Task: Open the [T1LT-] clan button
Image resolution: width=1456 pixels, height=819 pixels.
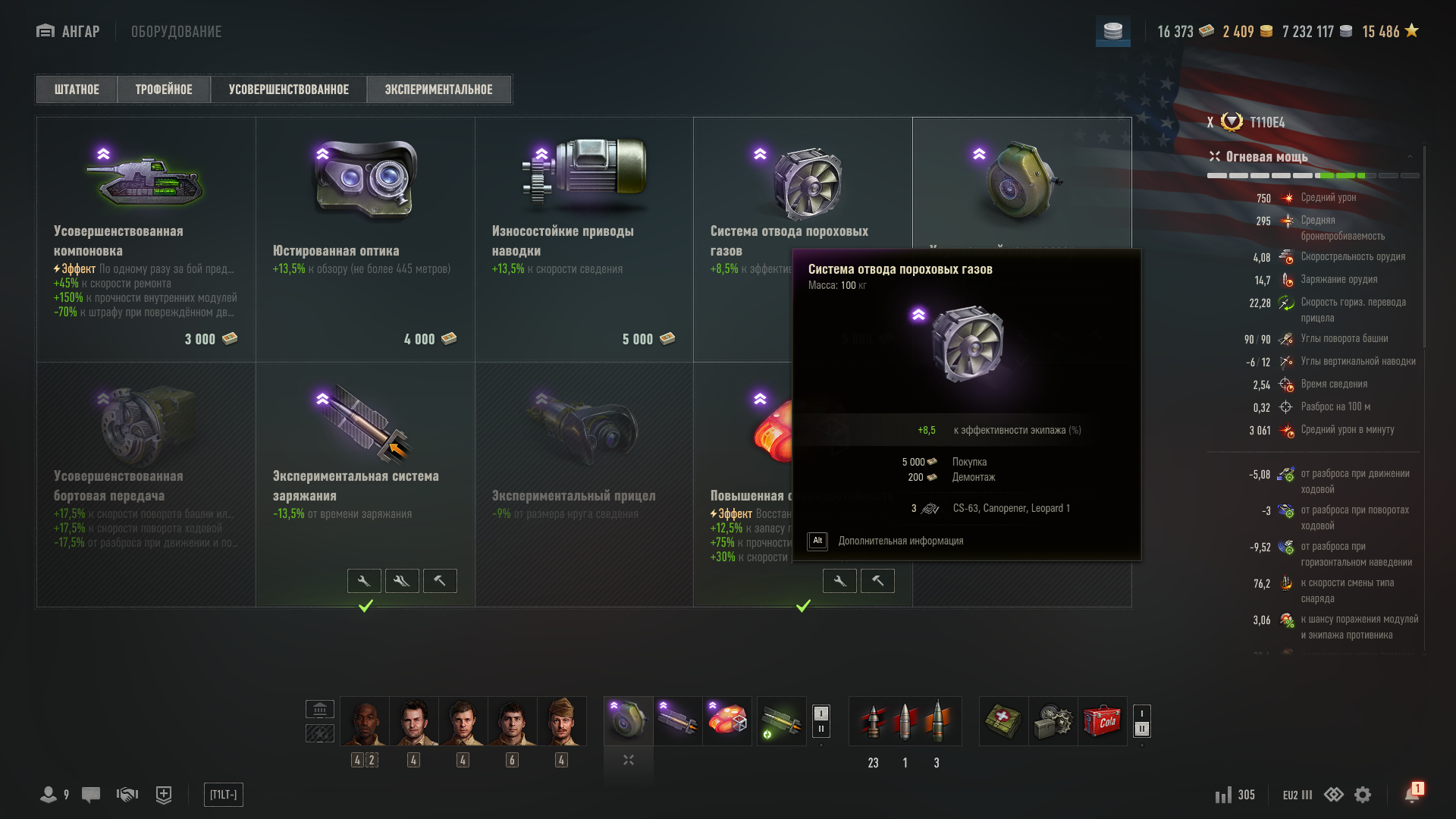Action: click(224, 795)
